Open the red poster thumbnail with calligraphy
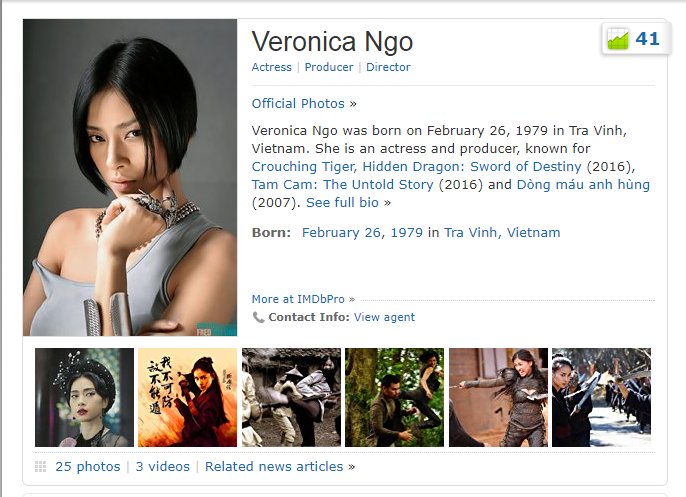The image size is (686, 497). (x=187, y=397)
